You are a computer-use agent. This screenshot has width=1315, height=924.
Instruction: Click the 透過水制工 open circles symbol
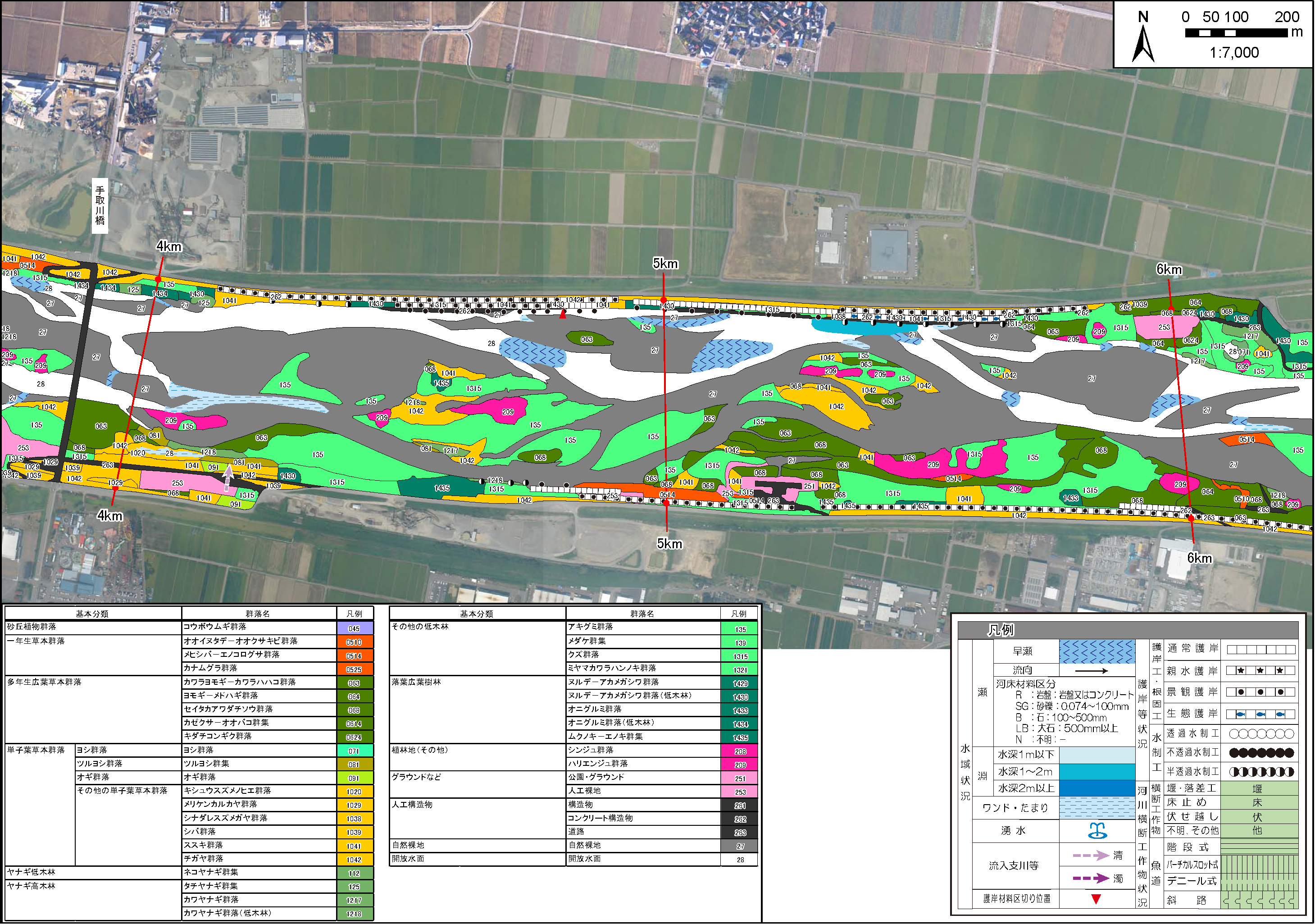coord(1261,734)
